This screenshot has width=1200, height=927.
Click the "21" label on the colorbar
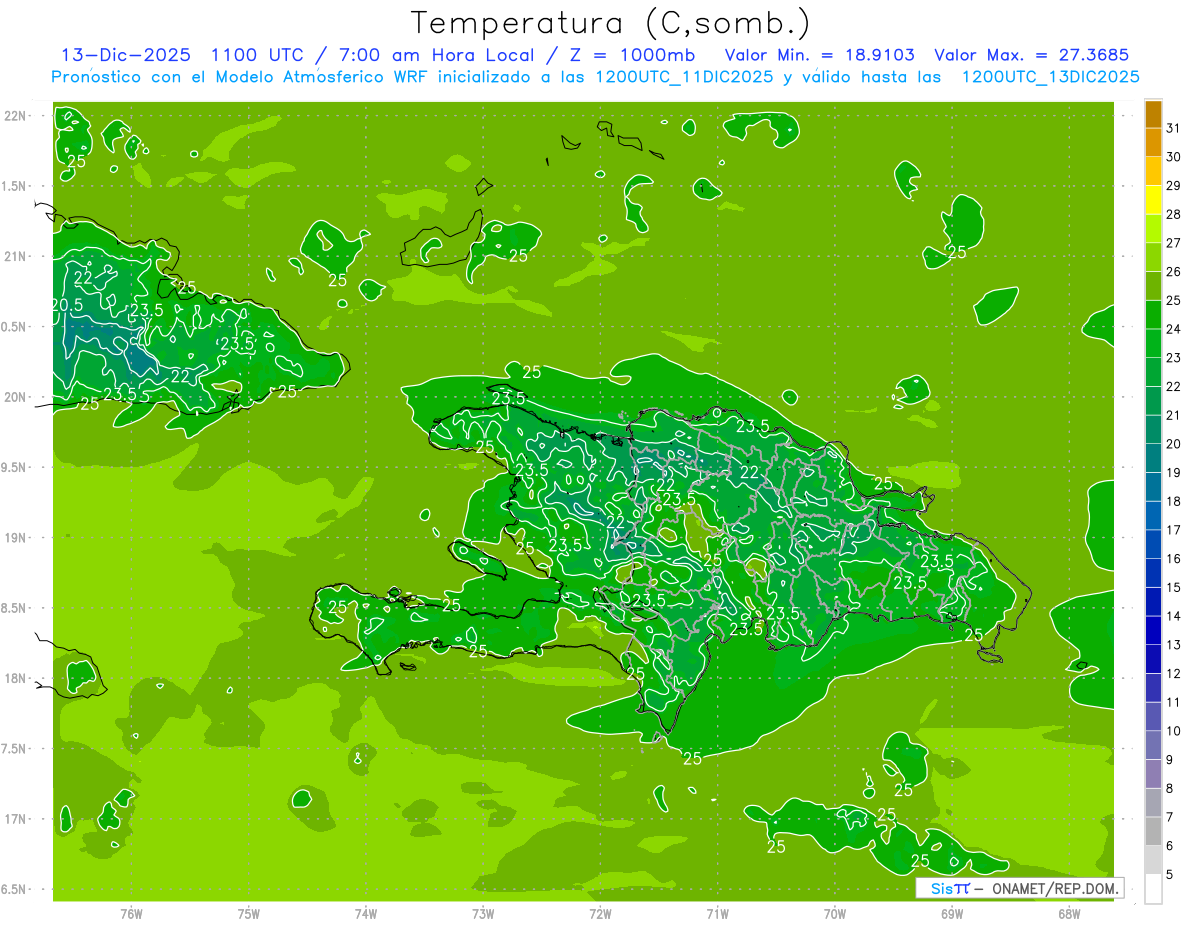[1174, 415]
